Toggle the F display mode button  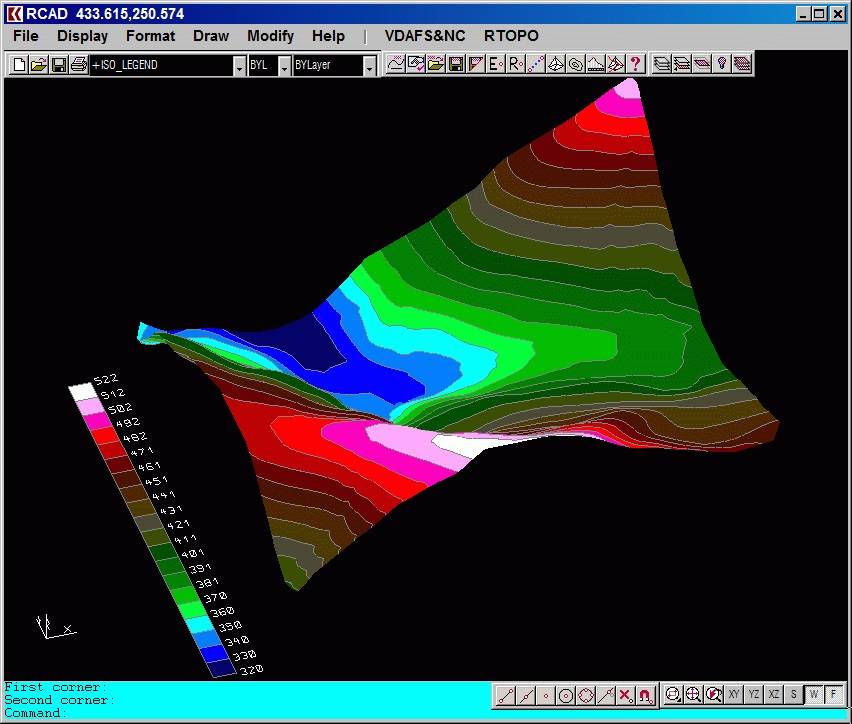pyautogui.click(x=833, y=694)
